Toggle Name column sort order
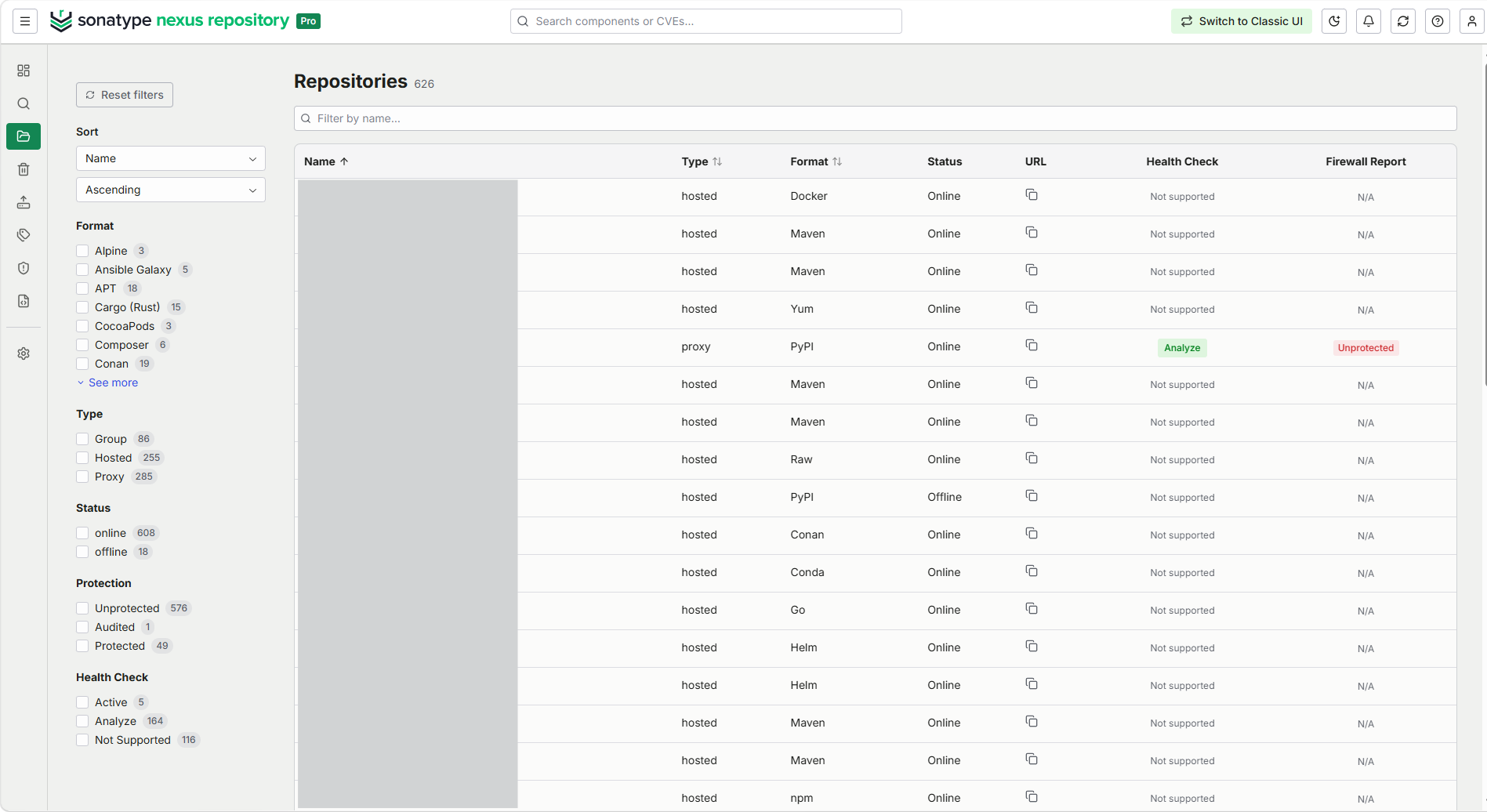The width and height of the screenshot is (1487, 812). 326,161
